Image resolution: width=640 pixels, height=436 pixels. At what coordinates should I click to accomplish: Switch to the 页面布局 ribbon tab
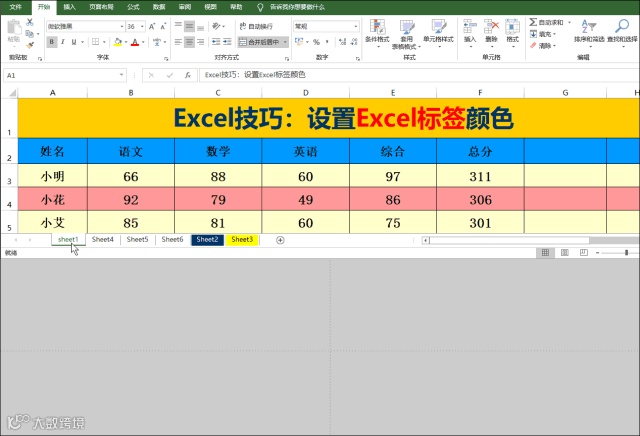(x=101, y=7)
